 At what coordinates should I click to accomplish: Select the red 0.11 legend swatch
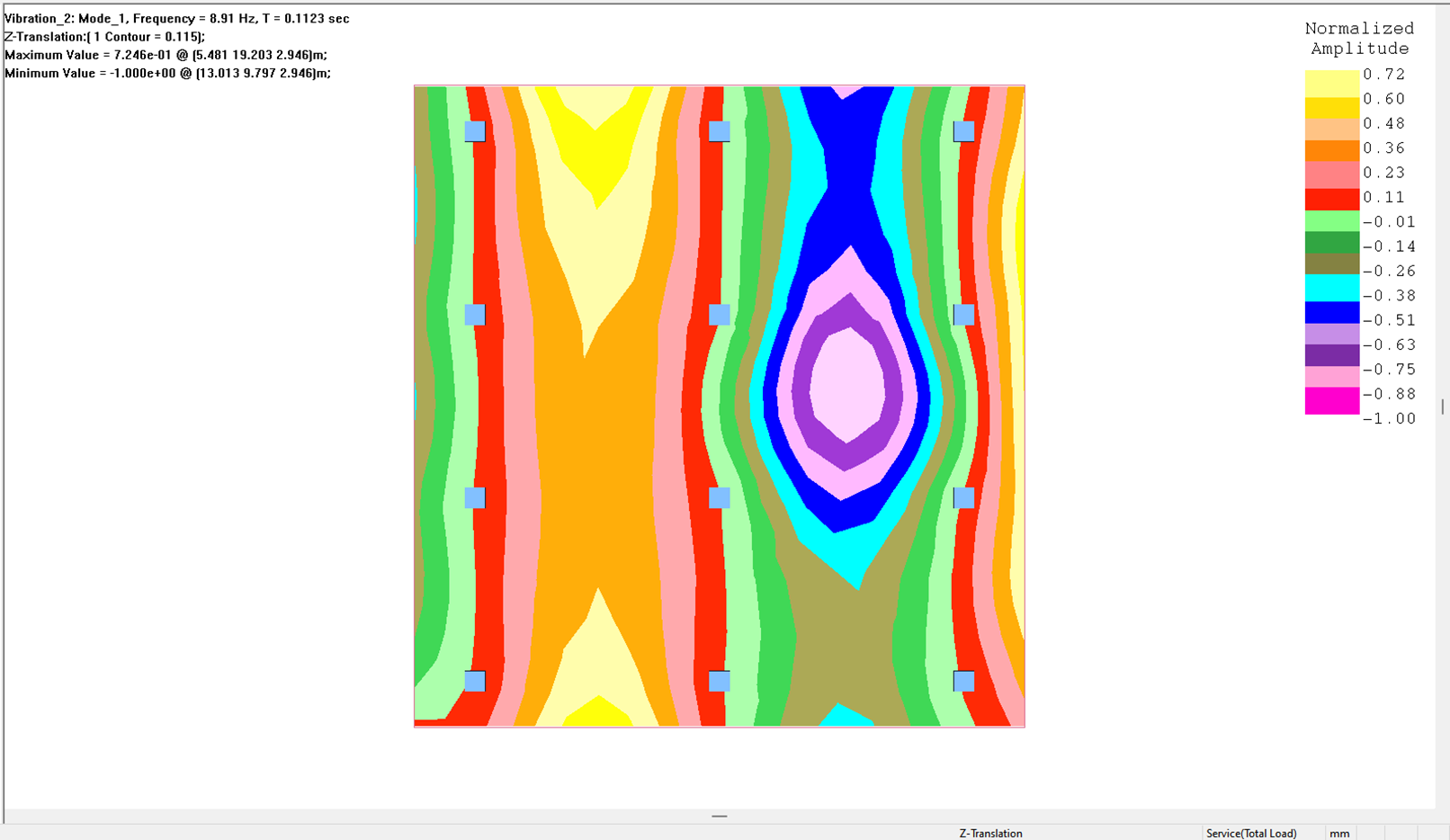(x=1331, y=199)
